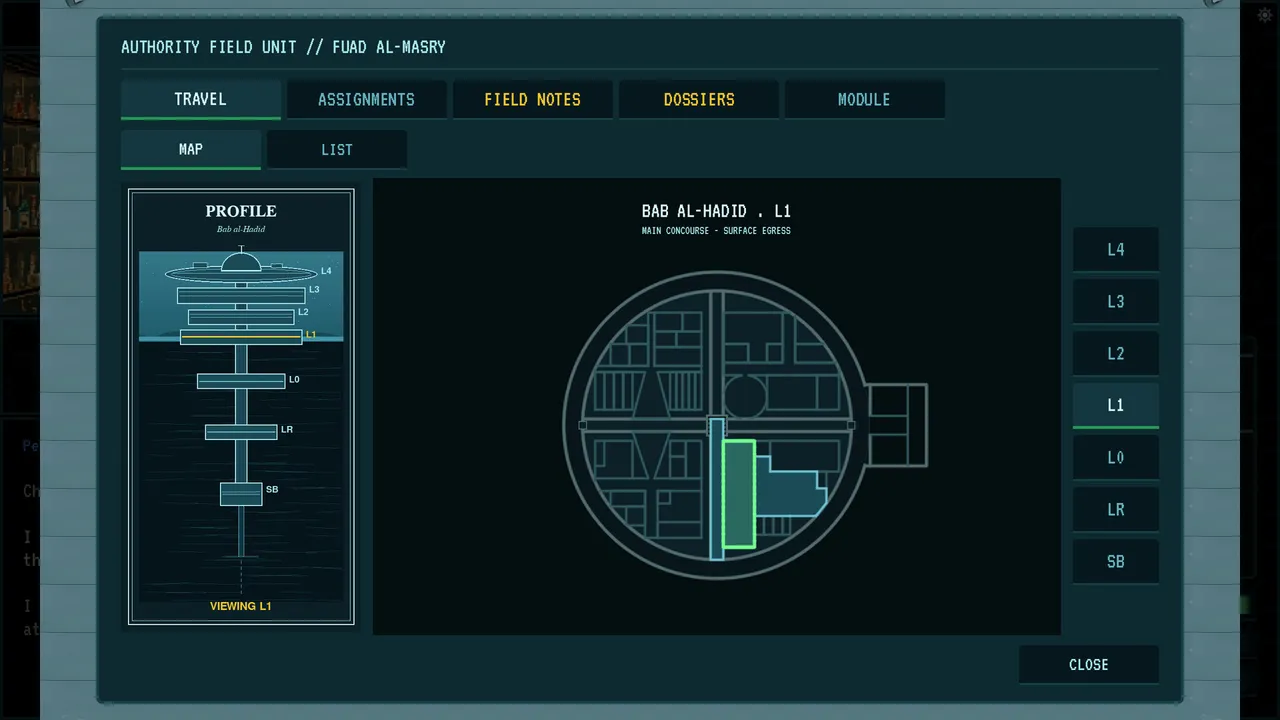Select the active L1 level button

point(1115,405)
